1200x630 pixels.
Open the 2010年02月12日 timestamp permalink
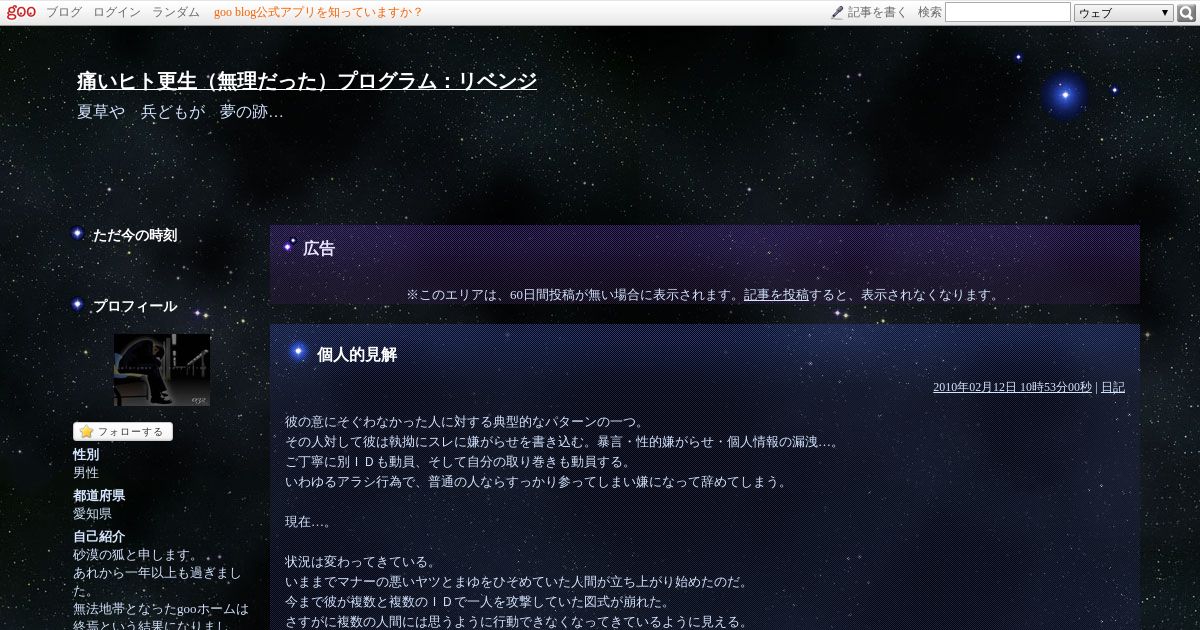click(x=1012, y=387)
